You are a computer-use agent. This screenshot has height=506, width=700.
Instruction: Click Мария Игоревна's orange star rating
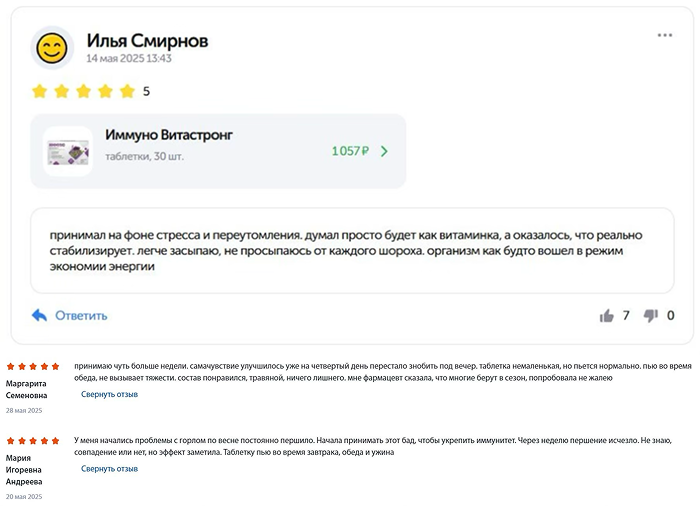33,441
